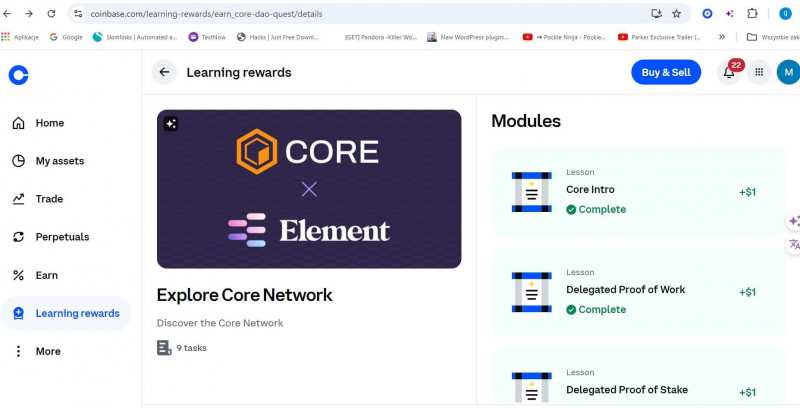Bookmark page with star icon
800x408 pixels.
(x=677, y=14)
